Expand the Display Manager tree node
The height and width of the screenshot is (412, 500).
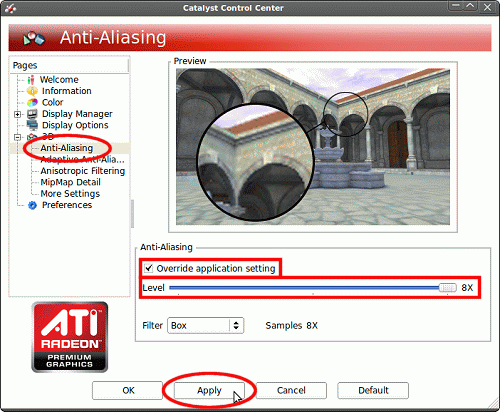pos(18,114)
